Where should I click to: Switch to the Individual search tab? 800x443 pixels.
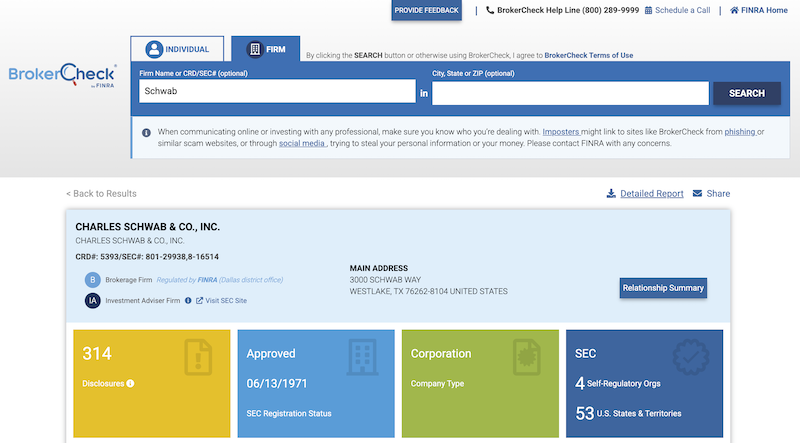pos(177,49)
